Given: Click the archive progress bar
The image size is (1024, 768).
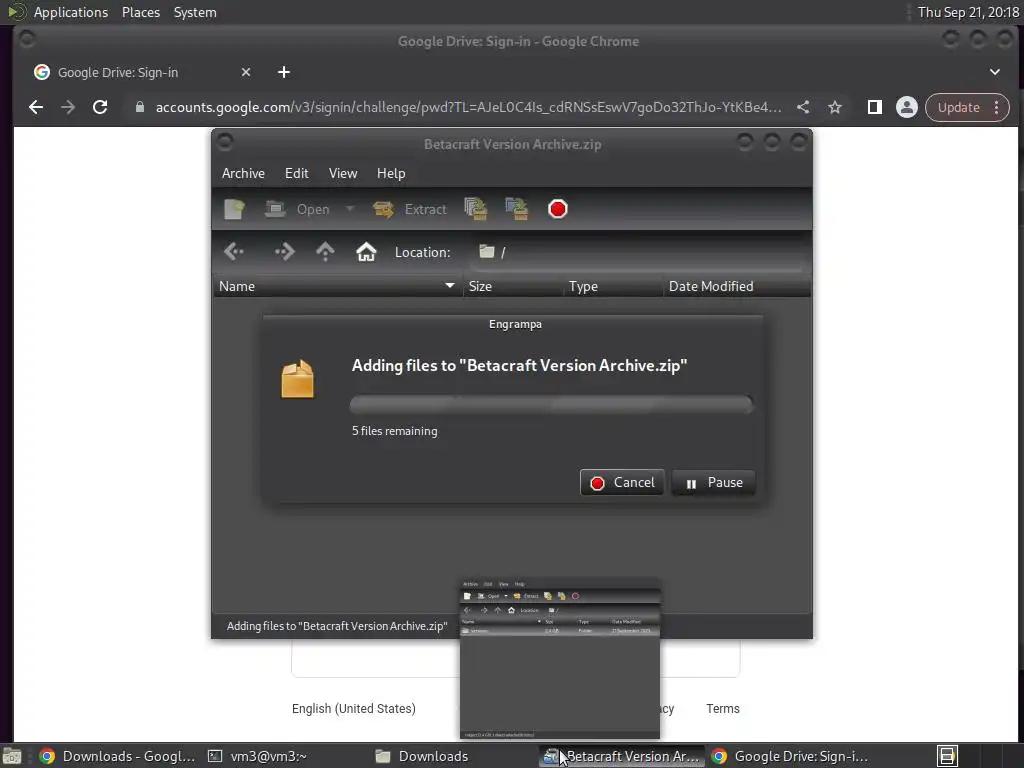Looking at the screenshot, I should (551, 404).
